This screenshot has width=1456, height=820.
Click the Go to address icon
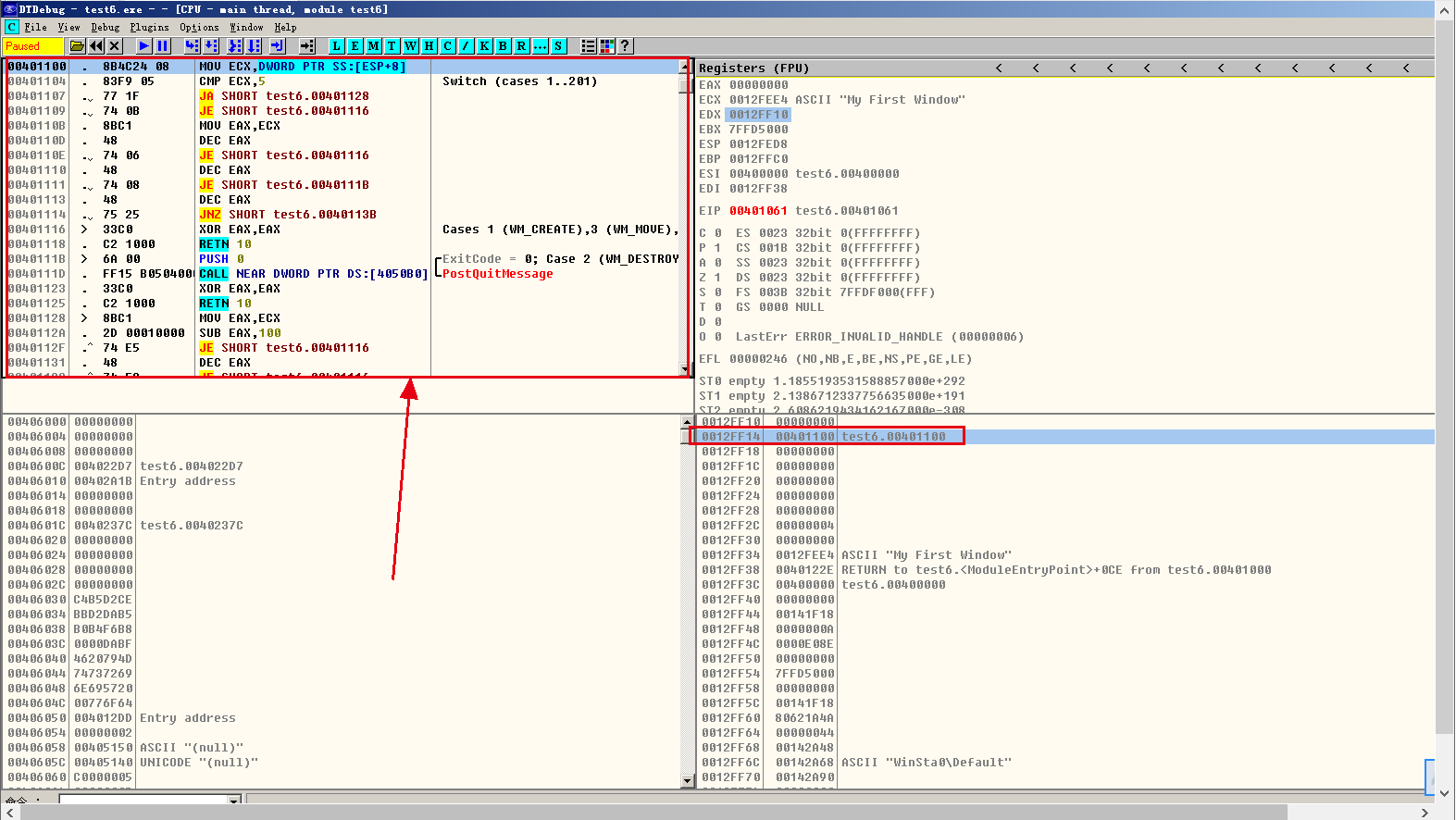307,45
